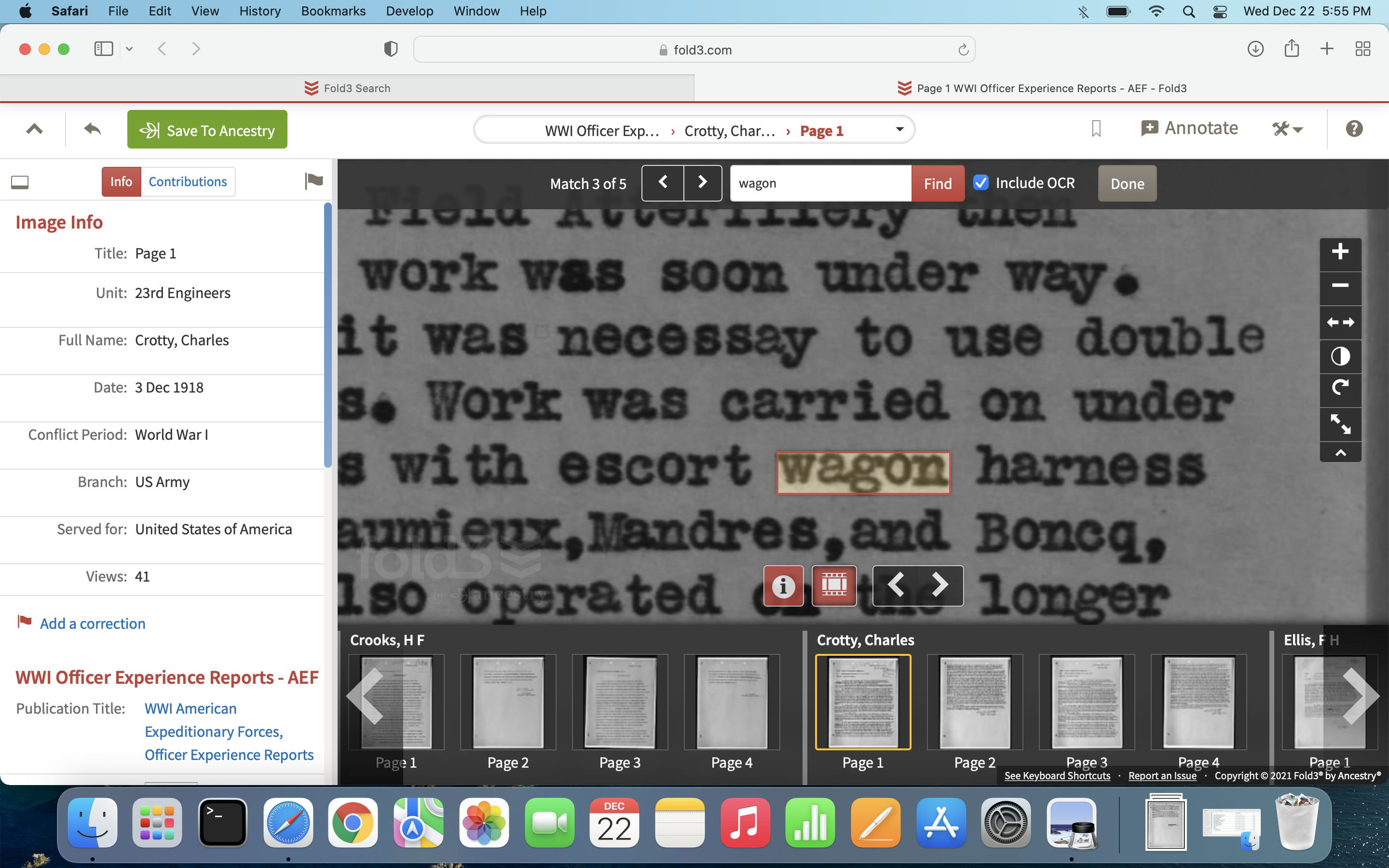
Task: Collapse the viewer controls with chevron
Action: pyautogui.click(x=1340, y=453)
